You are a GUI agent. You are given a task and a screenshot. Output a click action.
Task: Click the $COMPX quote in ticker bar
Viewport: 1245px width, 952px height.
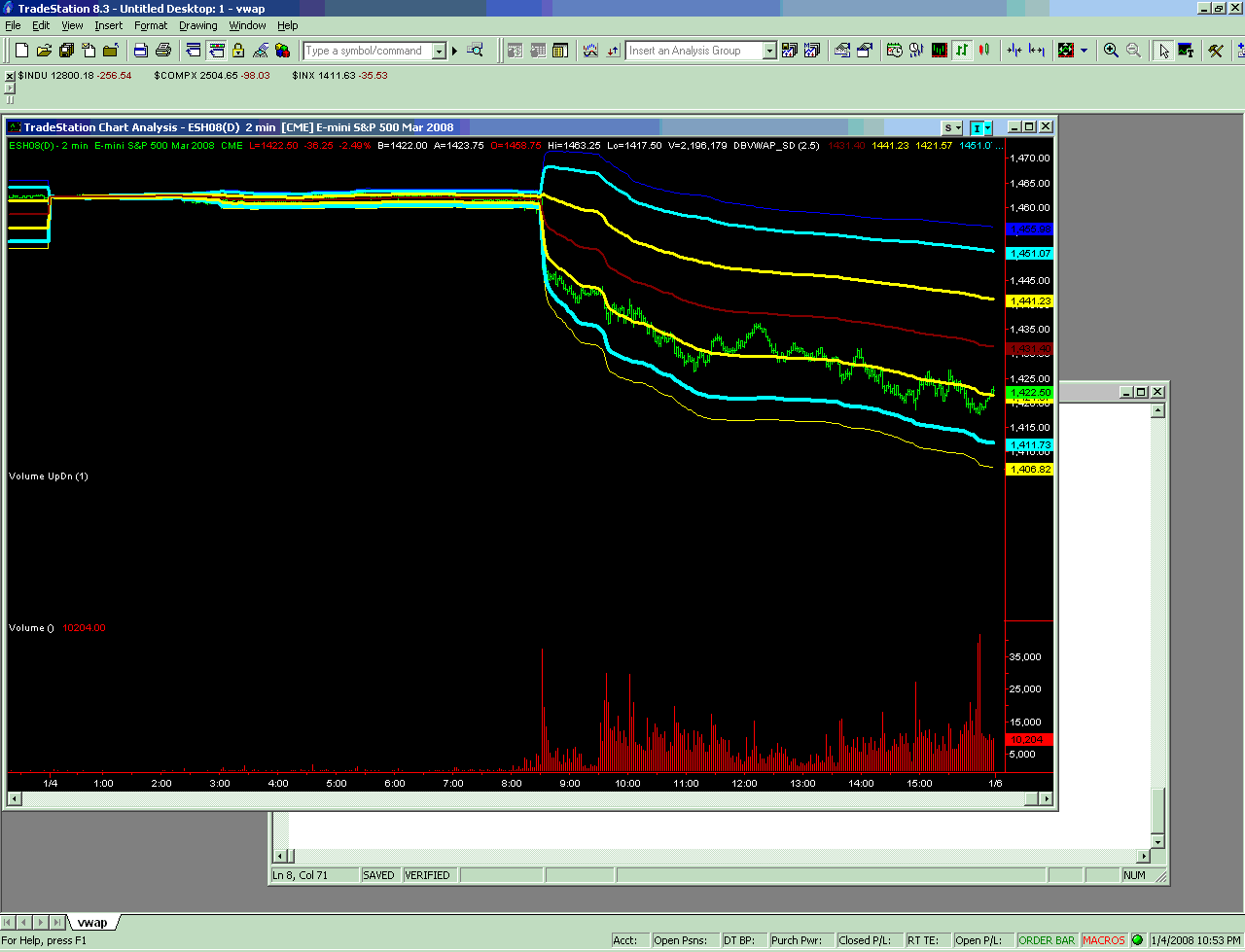pos(212,75)
